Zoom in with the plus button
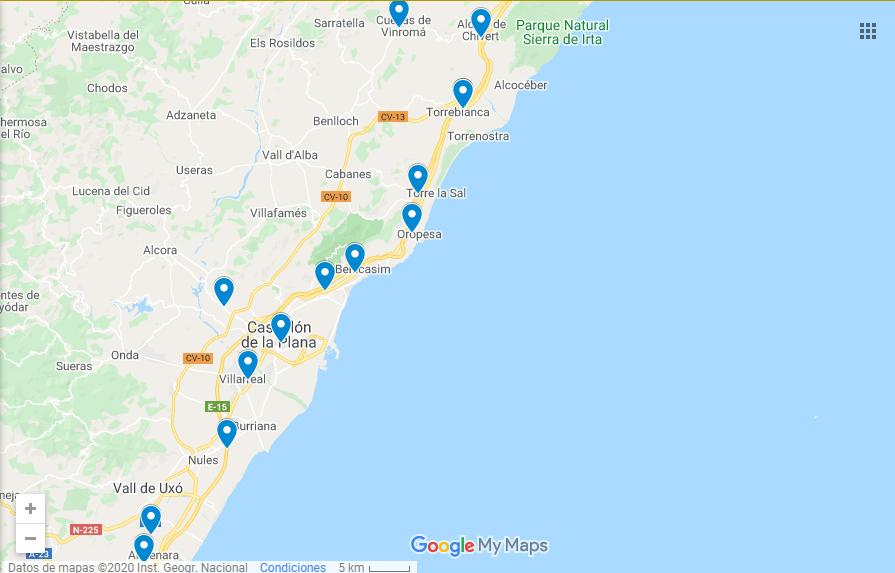This screenshot has width=895, height=573. point(30,509)
